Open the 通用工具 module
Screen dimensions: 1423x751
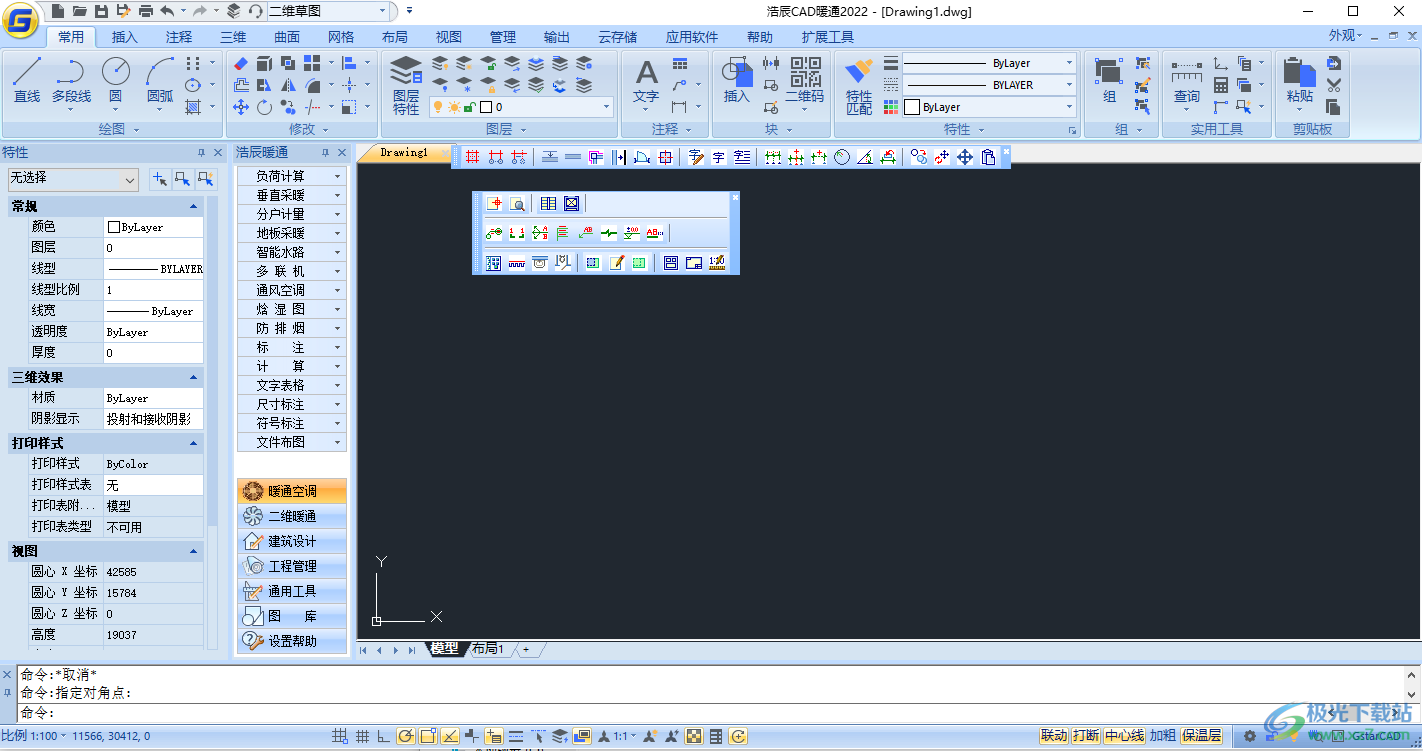click(292, 591)
